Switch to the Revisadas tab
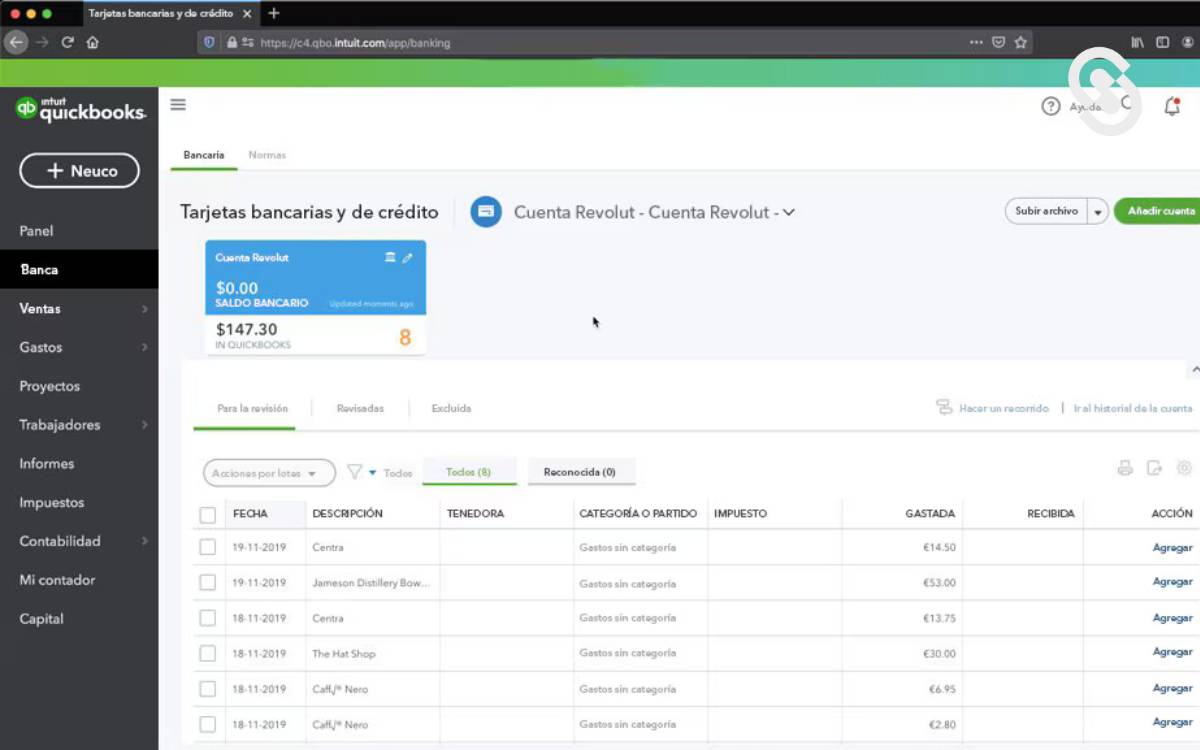The image size is (1200, 750). [360, 409]
